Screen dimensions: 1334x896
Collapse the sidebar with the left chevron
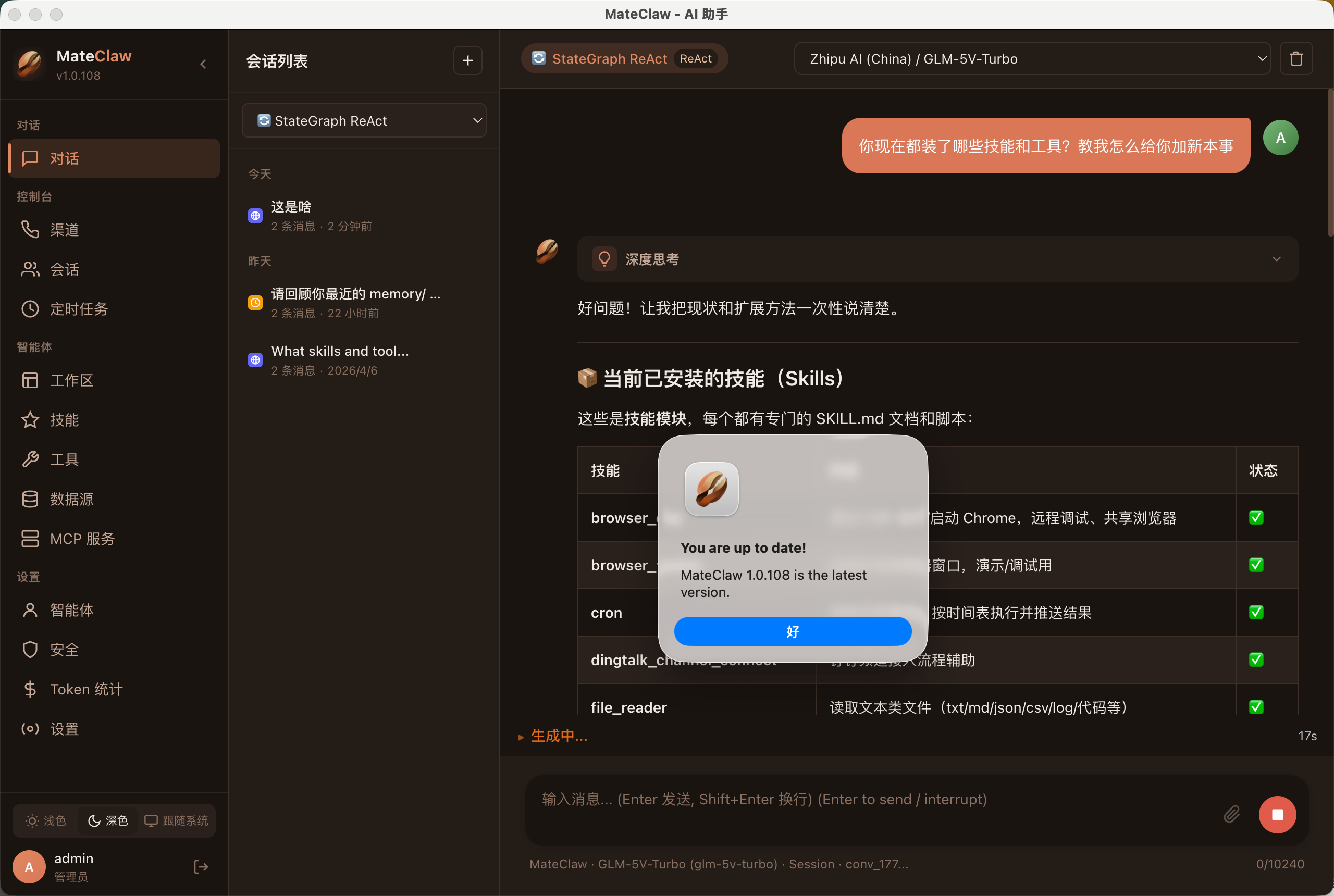click(x=203, y=64)
